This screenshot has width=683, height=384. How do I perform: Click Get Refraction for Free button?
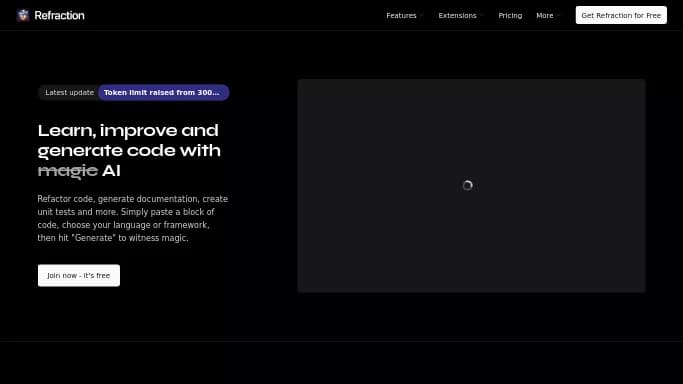(621, 15)
